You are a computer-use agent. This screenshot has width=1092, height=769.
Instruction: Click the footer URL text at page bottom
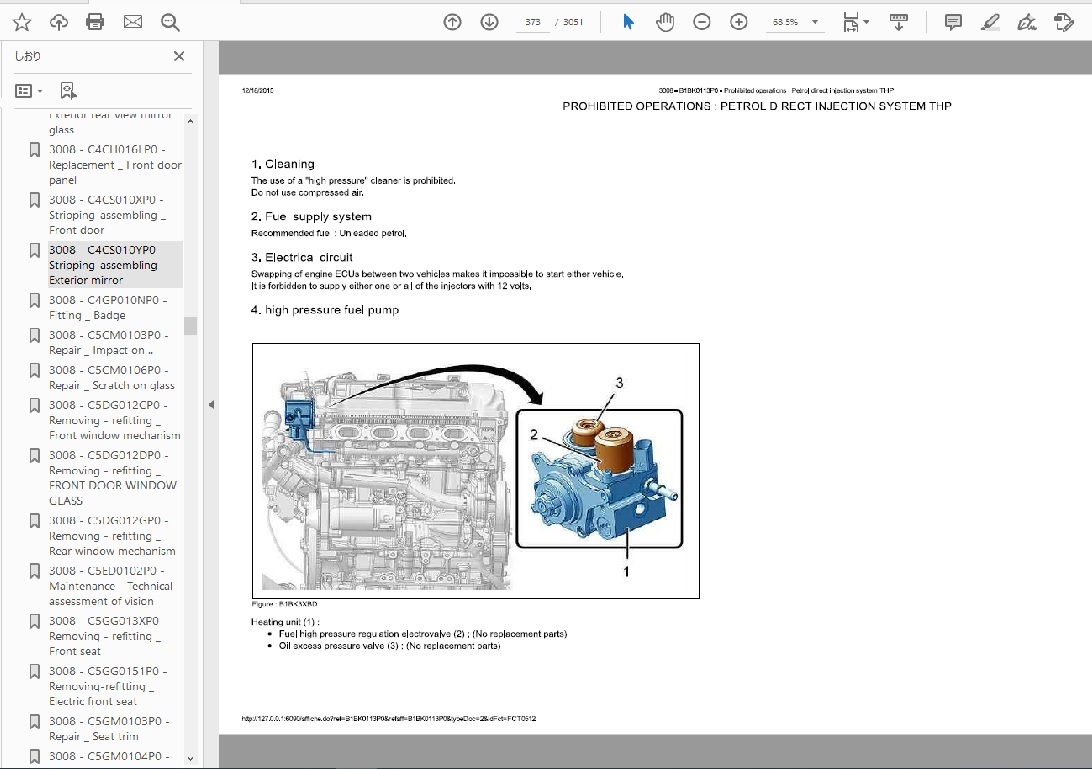coord(389,718)
